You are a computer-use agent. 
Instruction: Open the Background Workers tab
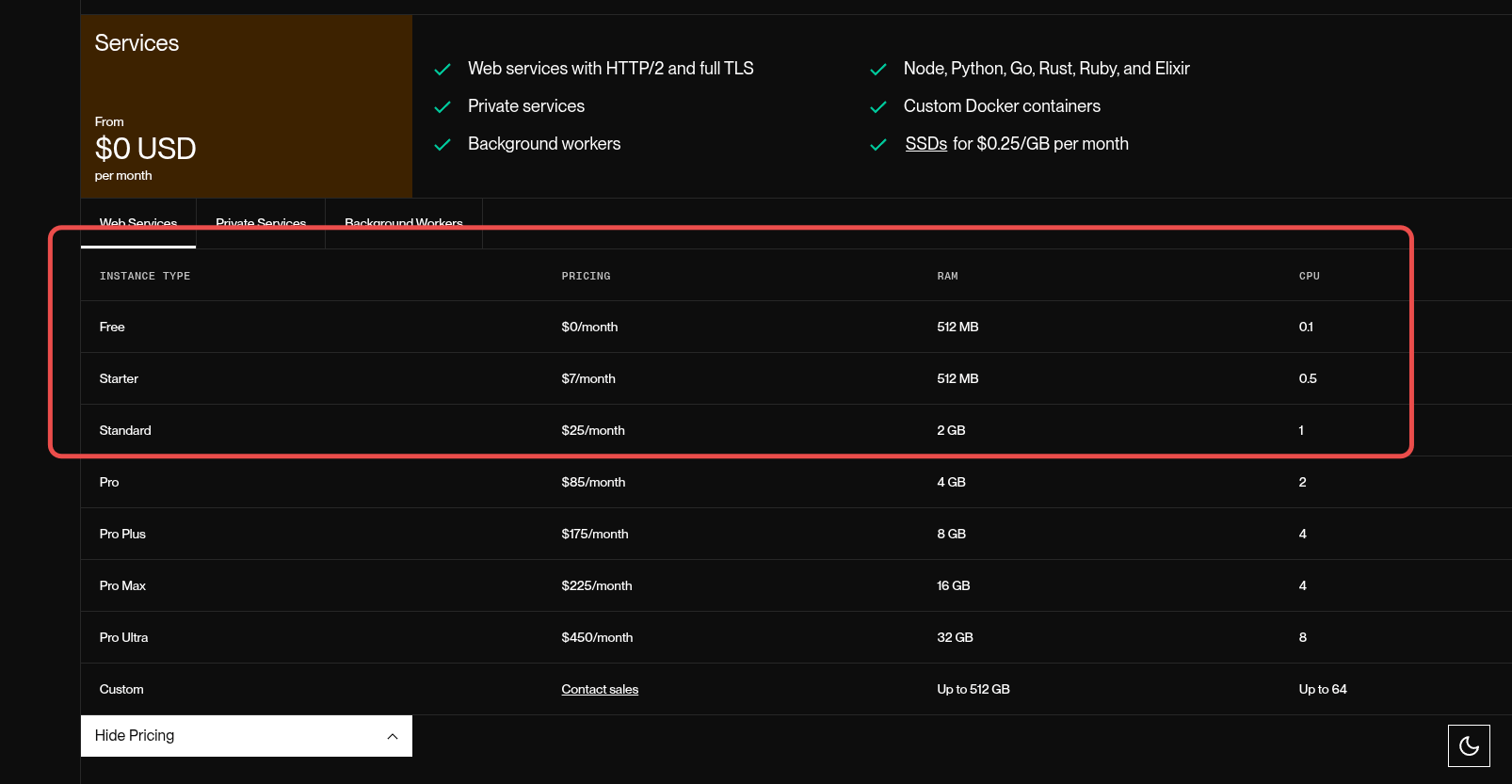tap(403, 223)
